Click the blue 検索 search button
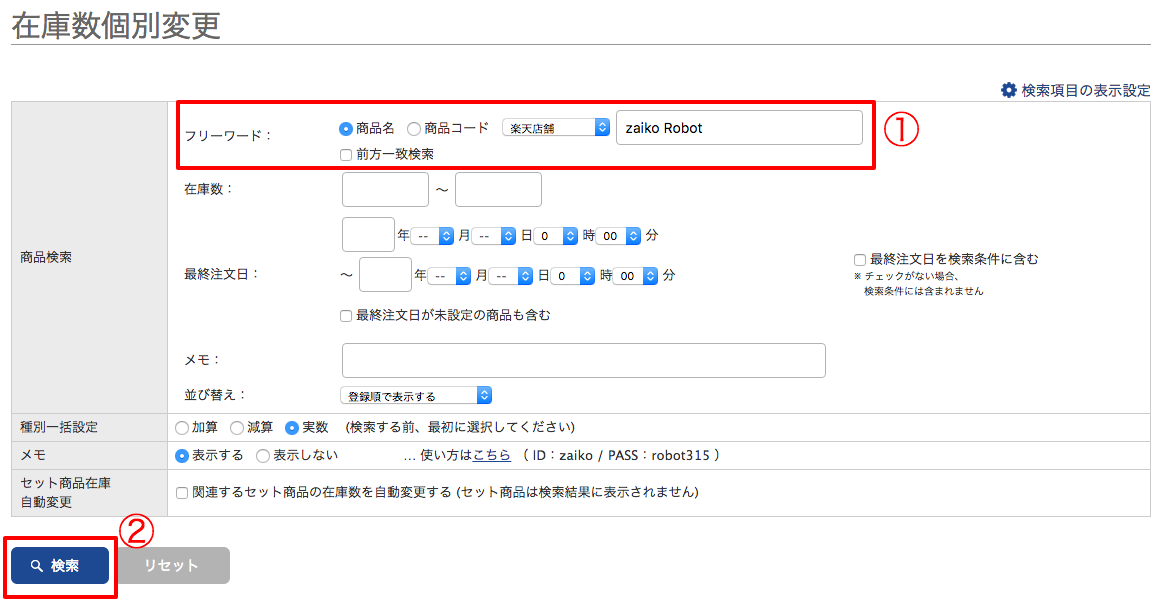This screenshot has height=611, width=1165. 60,566
